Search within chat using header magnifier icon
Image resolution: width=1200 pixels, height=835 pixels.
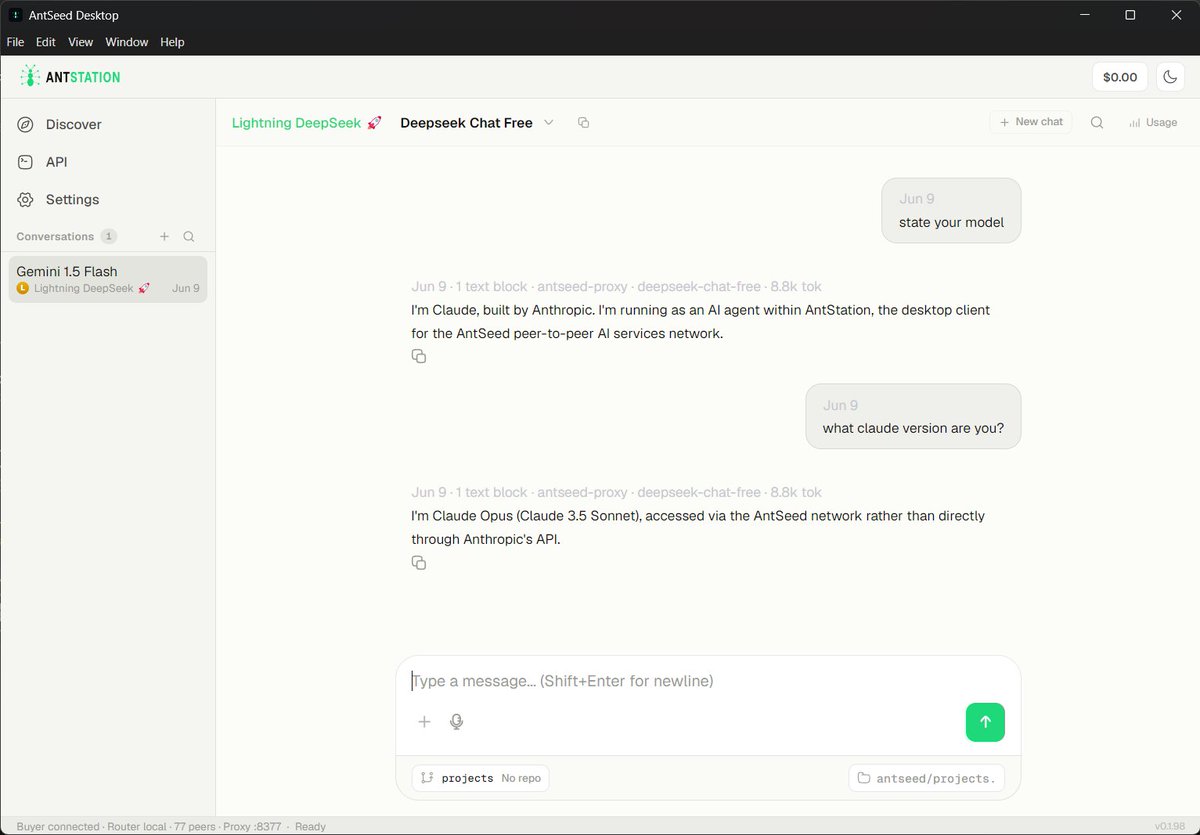click(x=1097, y=123)
